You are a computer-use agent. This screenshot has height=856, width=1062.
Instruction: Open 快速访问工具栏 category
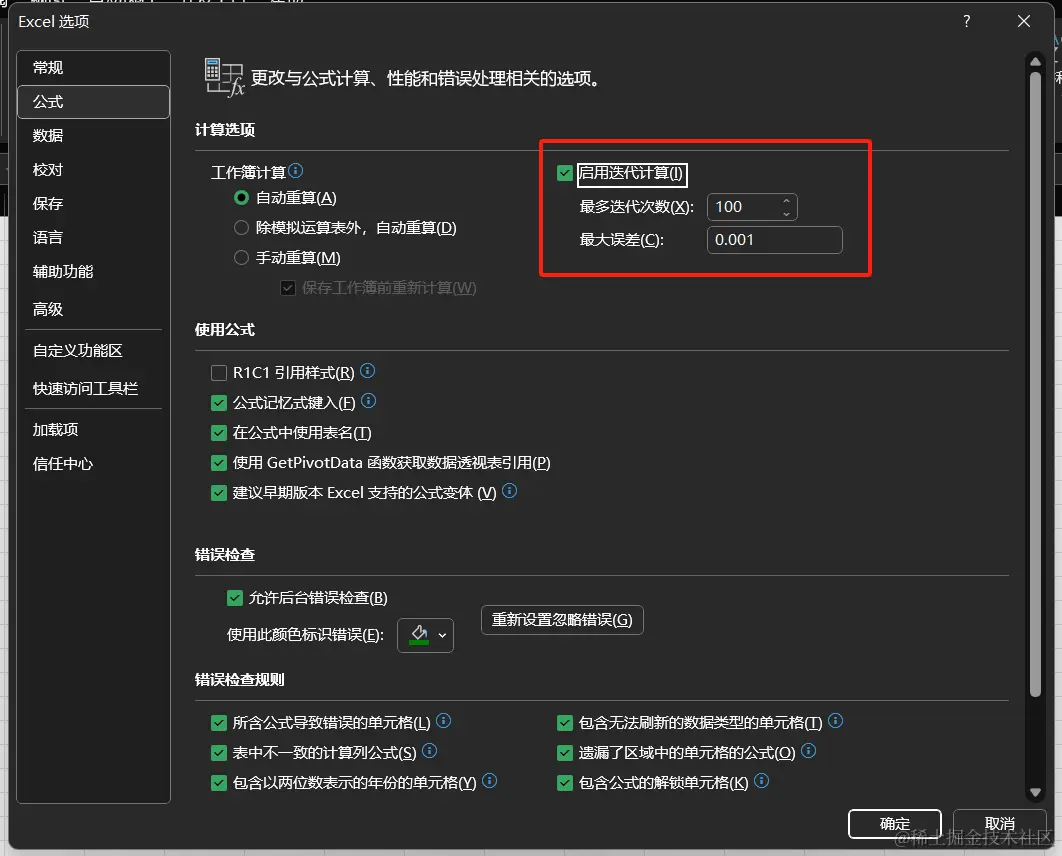point(93,389)
